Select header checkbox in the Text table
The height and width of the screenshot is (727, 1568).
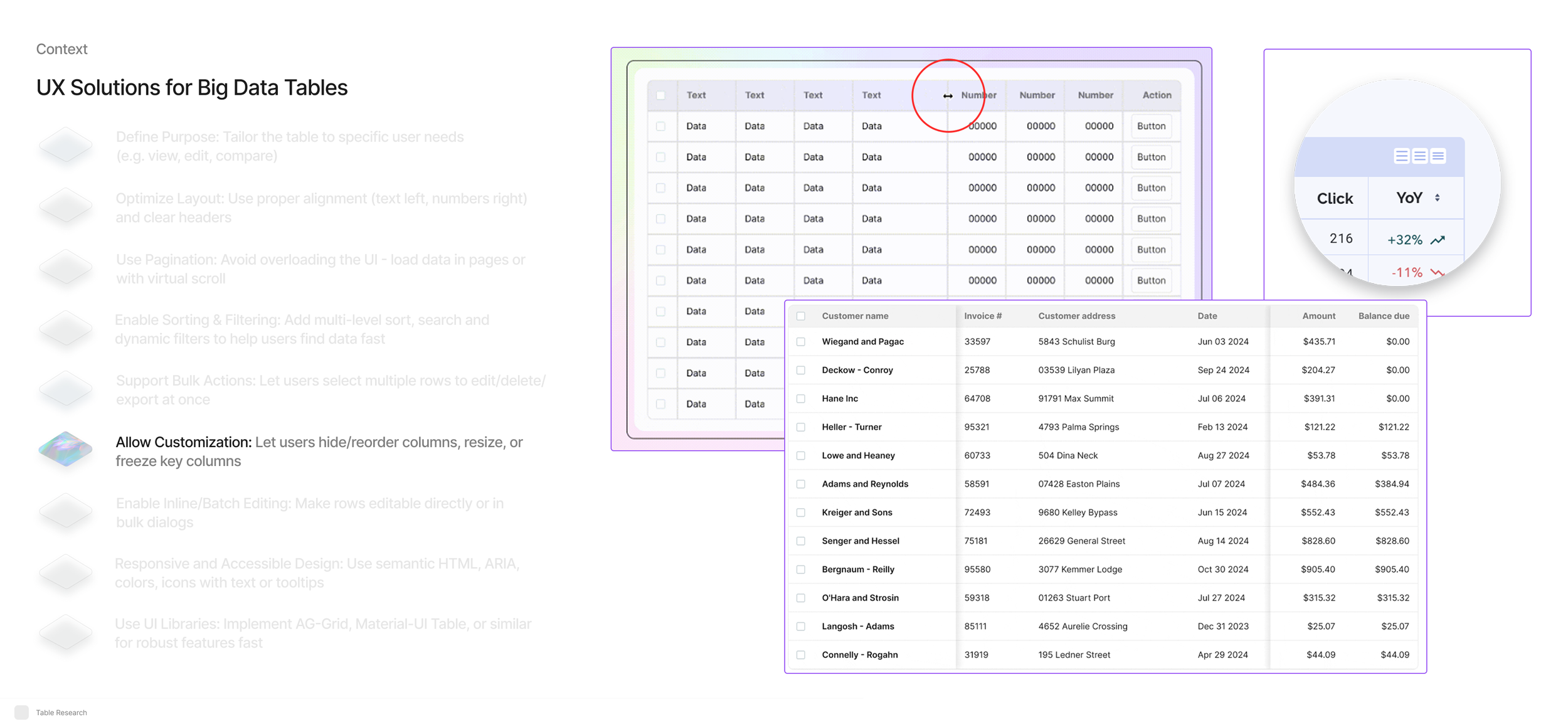pos(660,95)
